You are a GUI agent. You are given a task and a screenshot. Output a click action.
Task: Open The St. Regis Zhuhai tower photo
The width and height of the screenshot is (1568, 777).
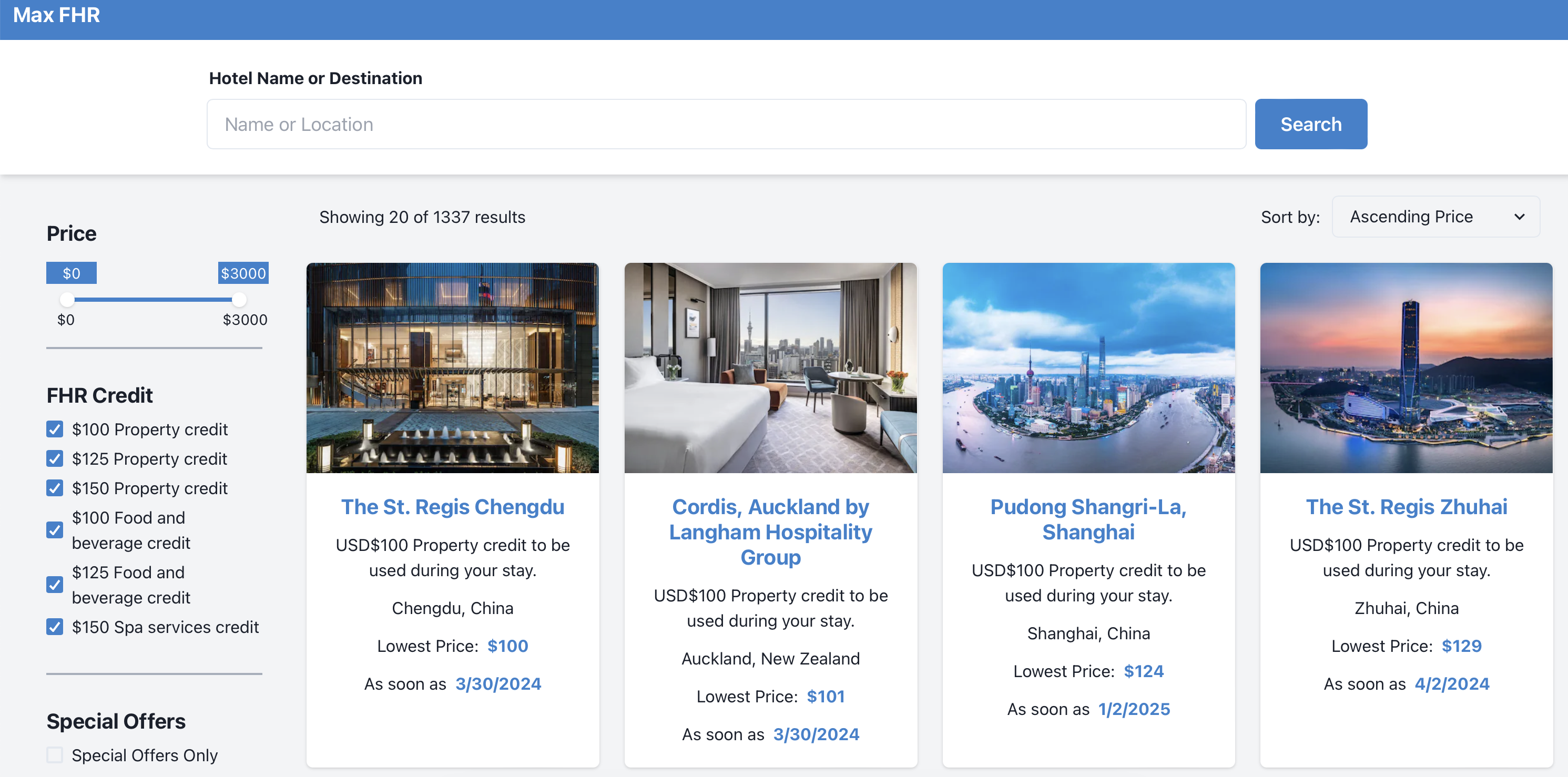(1406, 367)
